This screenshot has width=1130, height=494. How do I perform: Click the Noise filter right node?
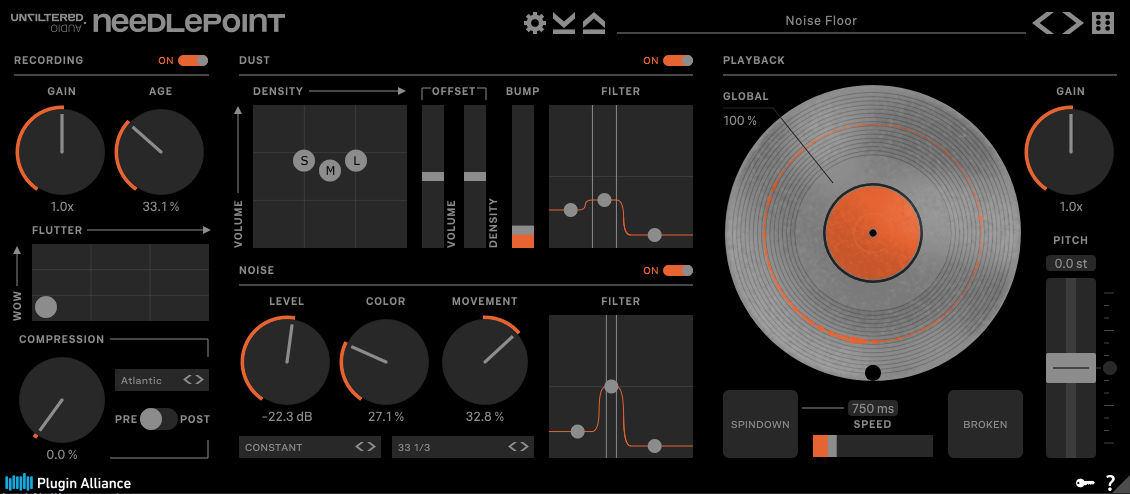coord(654,446)
